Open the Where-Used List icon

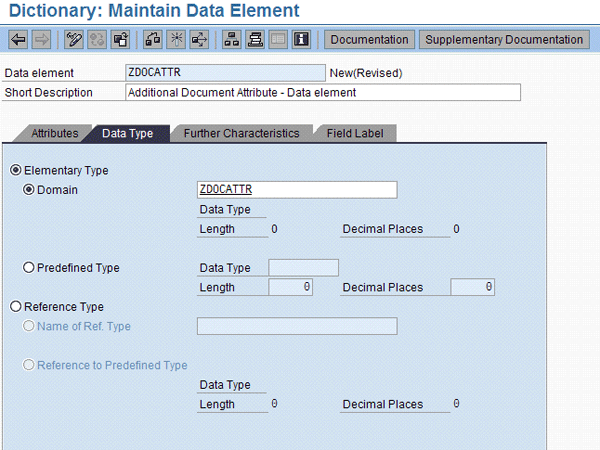point(198,40)
